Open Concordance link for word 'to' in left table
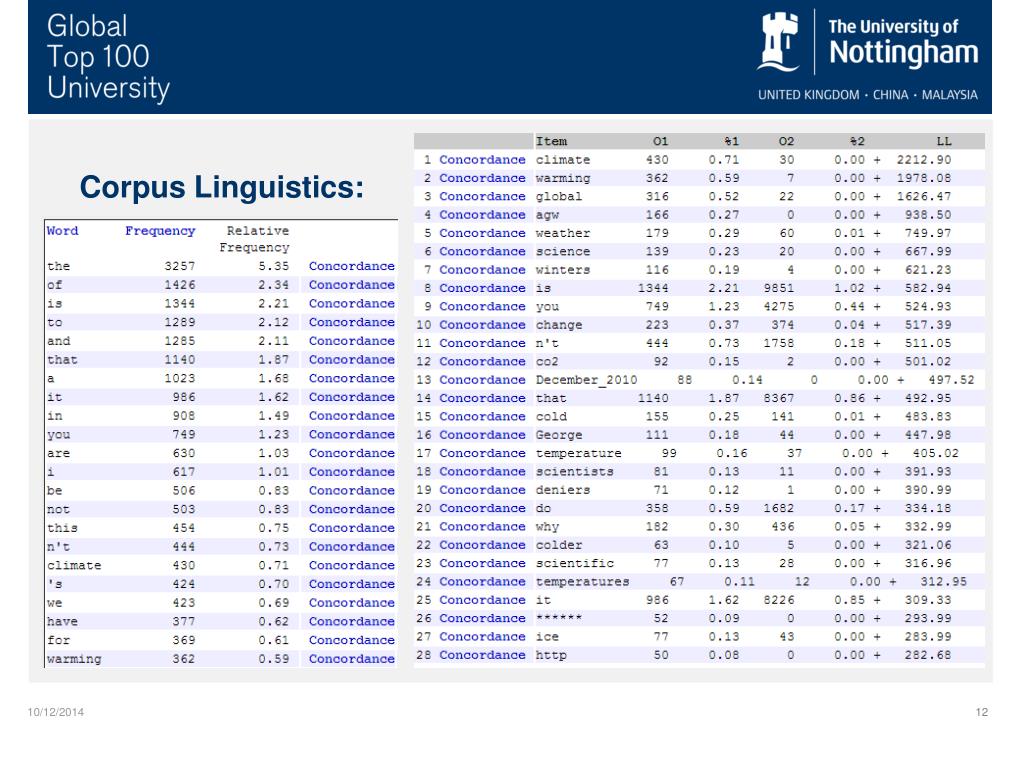Viewport: 1024px width, 768px height. coord(351,322)
